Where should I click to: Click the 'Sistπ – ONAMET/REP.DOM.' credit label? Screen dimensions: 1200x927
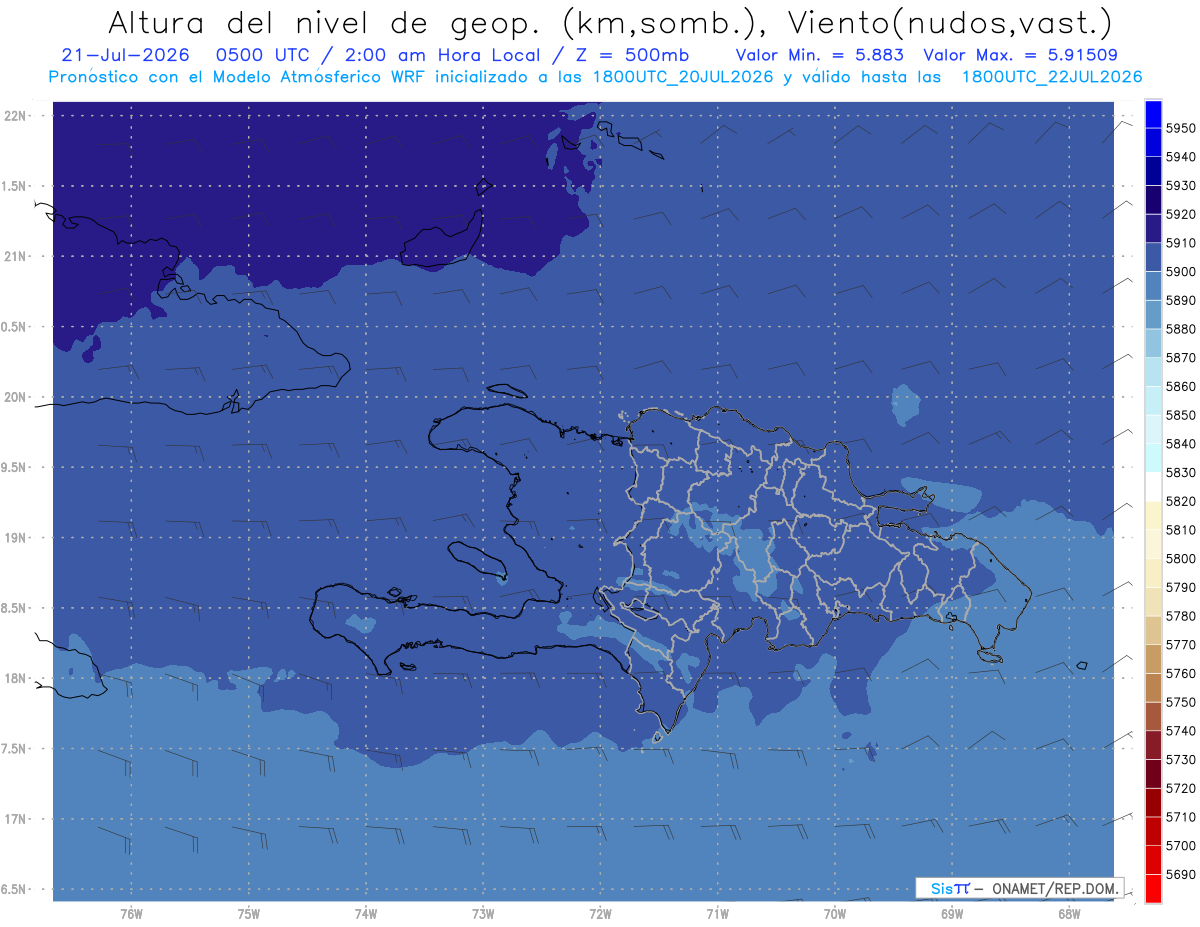(1019, 888)
